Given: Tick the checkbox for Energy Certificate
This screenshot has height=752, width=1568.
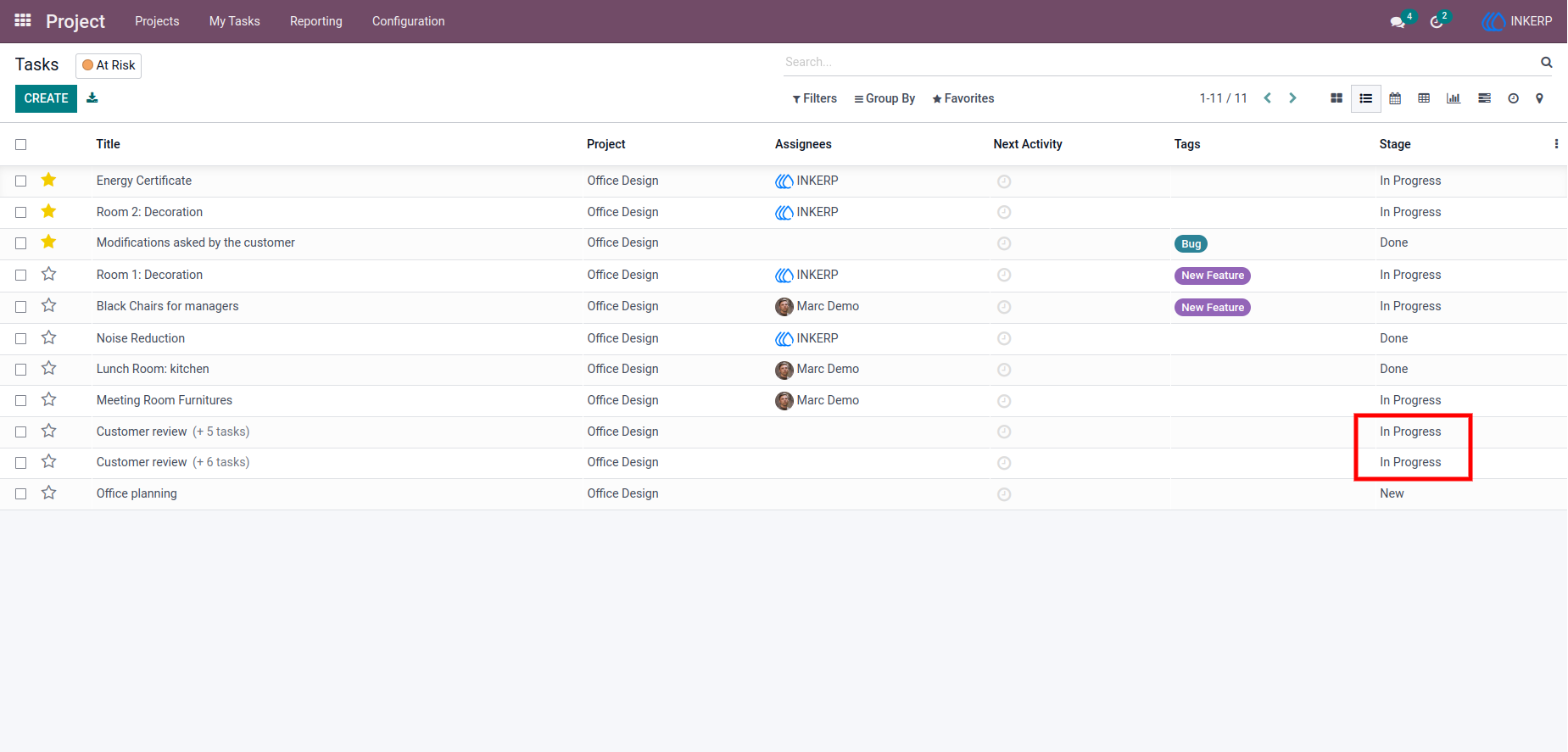Looking at the screenshot, I should 21,181.
